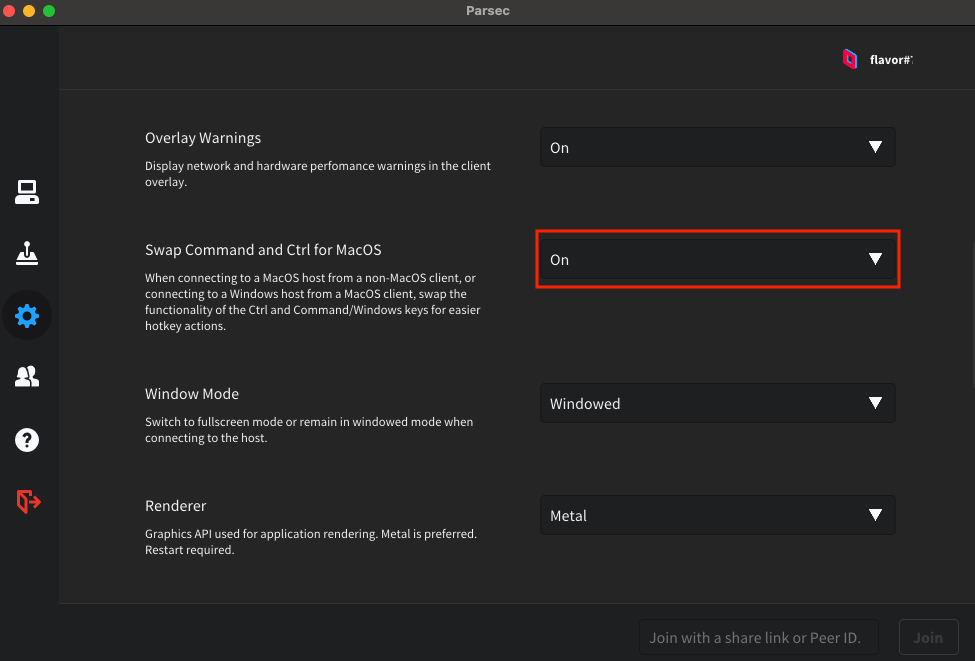Open the Help question mark icon
The height and width of the screenshot is (661, 975).
27,440
